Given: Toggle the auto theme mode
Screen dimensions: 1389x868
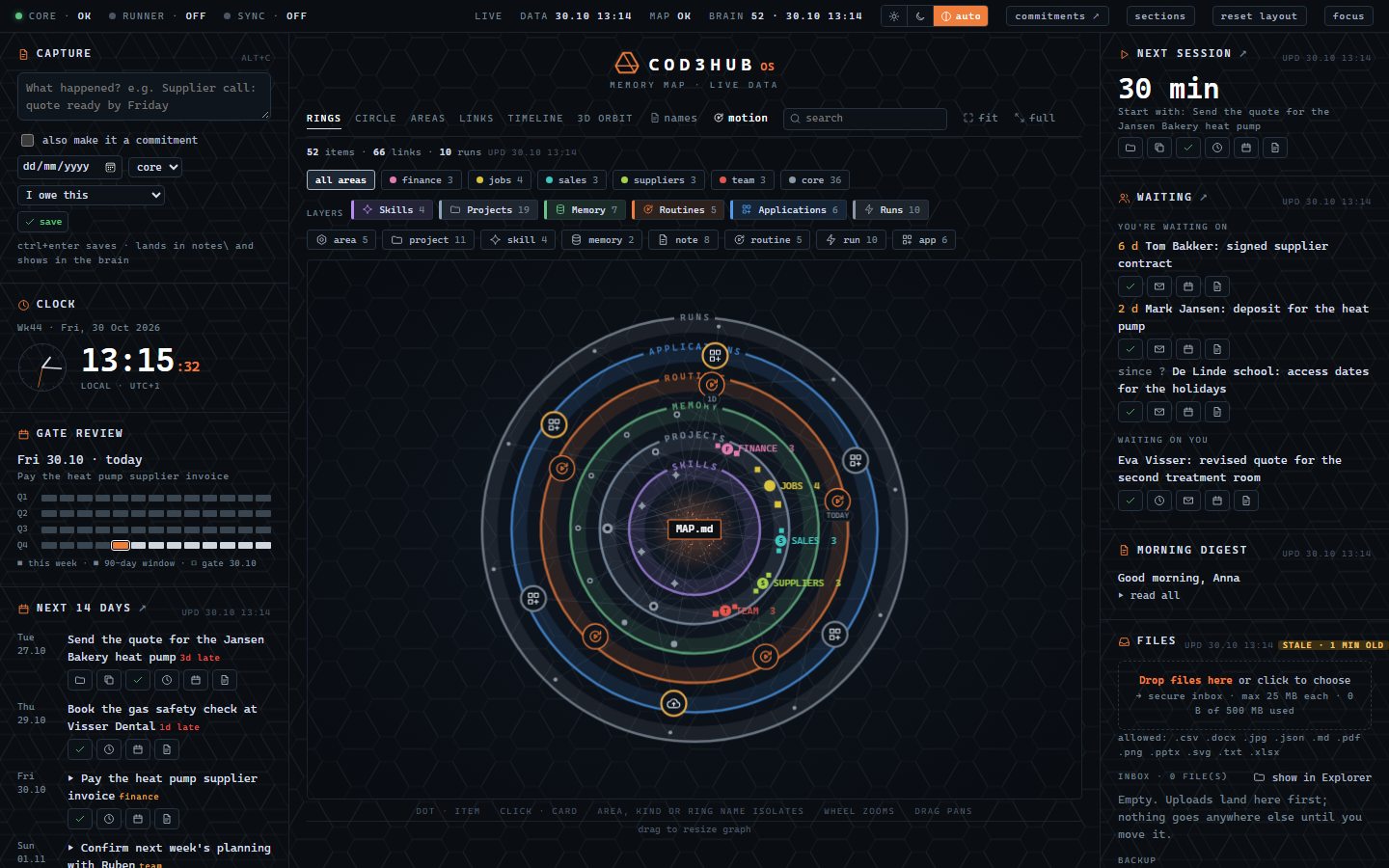Looking at the screenshot, I should [x=961, y=16].
